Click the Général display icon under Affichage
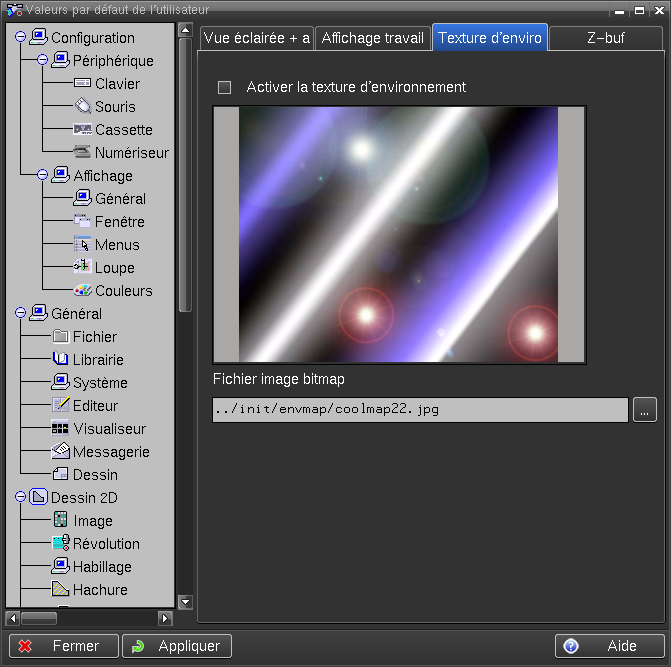Viewport: 671px width, 667px height. tap(82, 198)
